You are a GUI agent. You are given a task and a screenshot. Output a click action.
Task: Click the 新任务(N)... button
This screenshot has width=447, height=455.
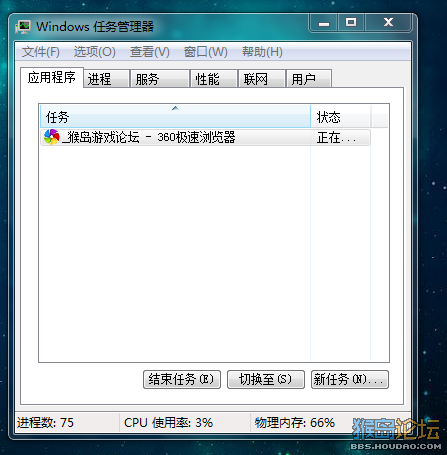pyautogui.click(x=350, y=379)
